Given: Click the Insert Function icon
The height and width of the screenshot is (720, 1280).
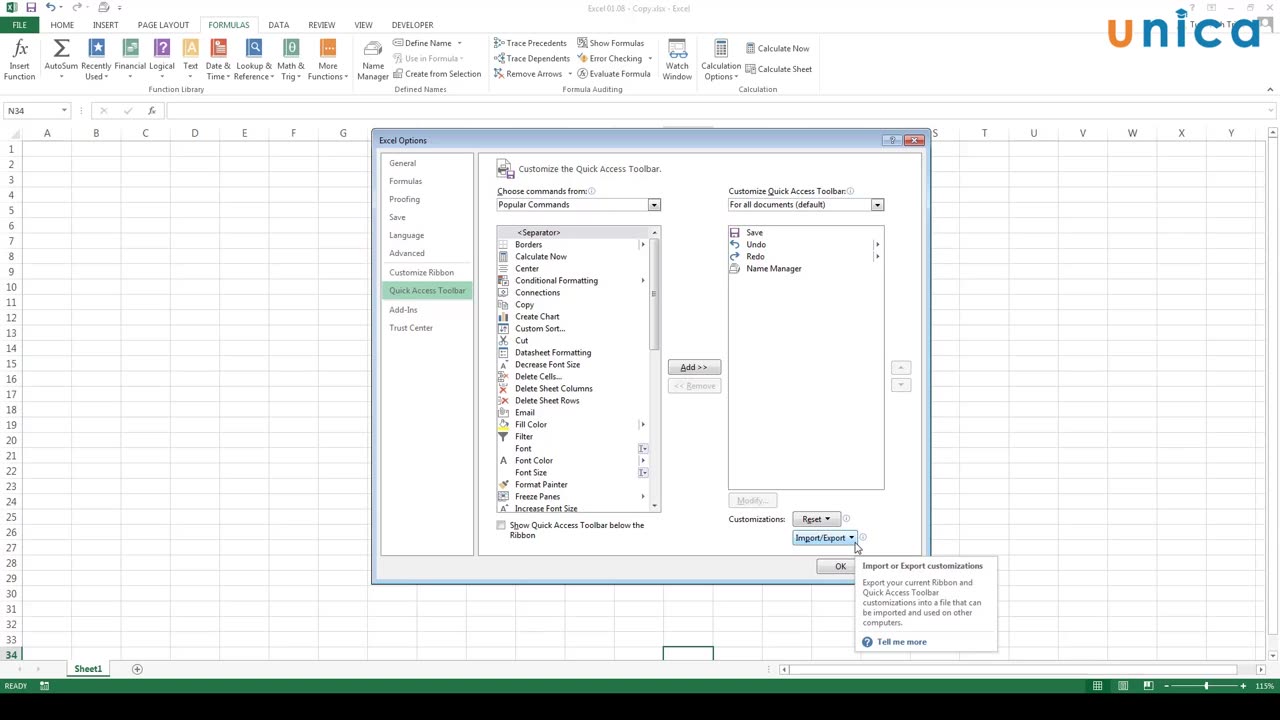Looking at the screenshot, I should (x=19, y=60).
